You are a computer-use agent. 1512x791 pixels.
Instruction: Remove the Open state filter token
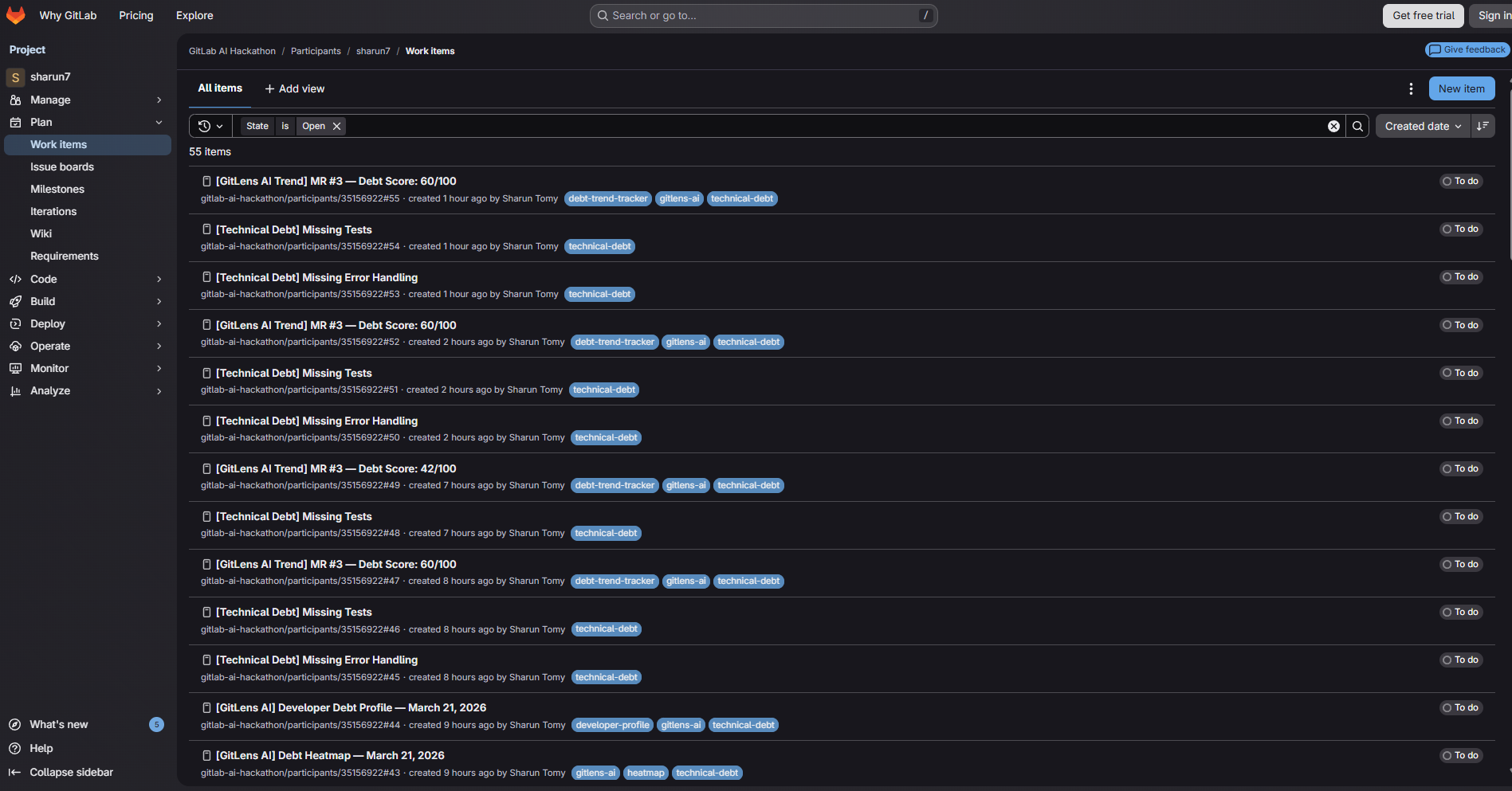tap(337, 126)
